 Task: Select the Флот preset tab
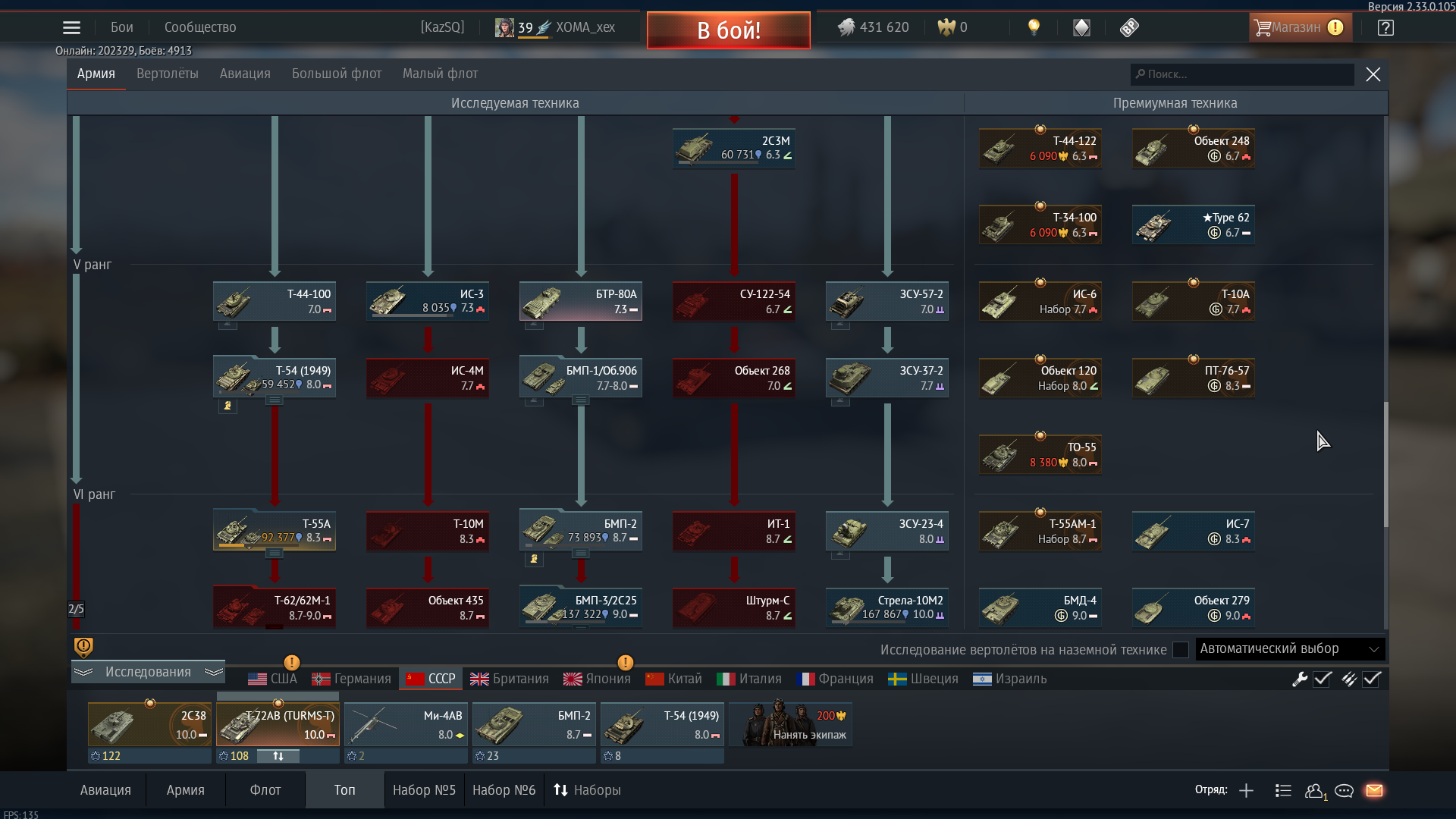[265, 790]
